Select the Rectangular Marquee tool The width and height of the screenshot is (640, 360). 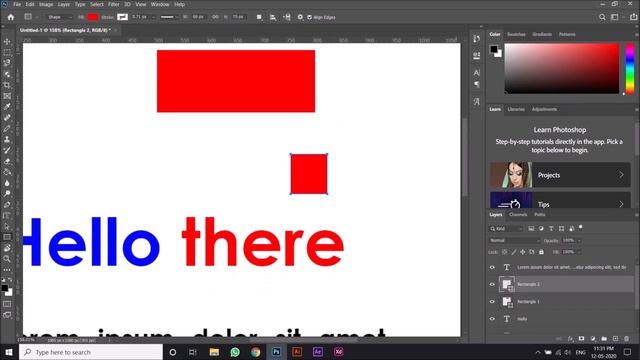coord(7,53)
